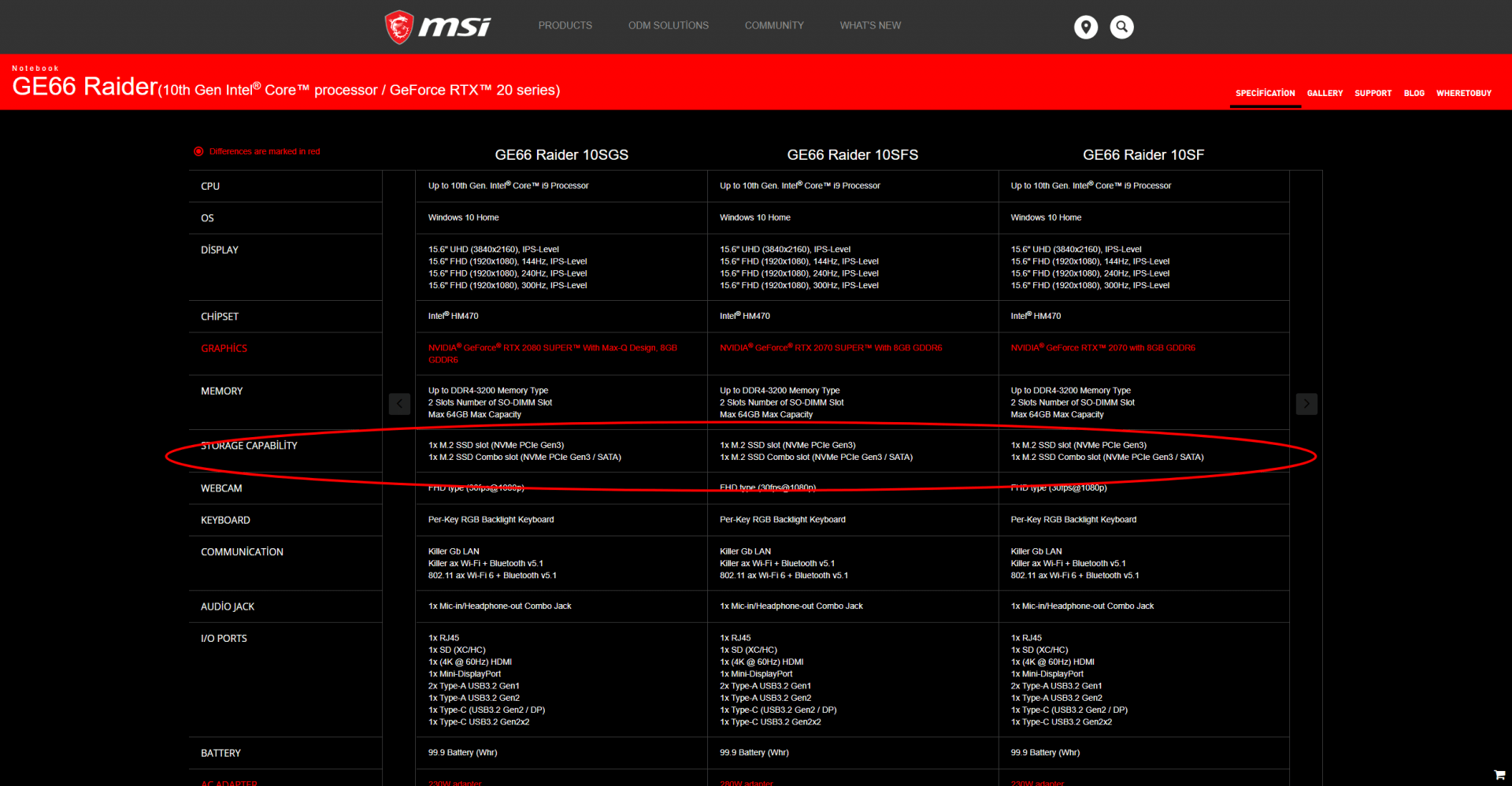Click the 10SGS 1x Mini-DisplayPort line
Screen dimensions: 1512x786
coord(465,673)
